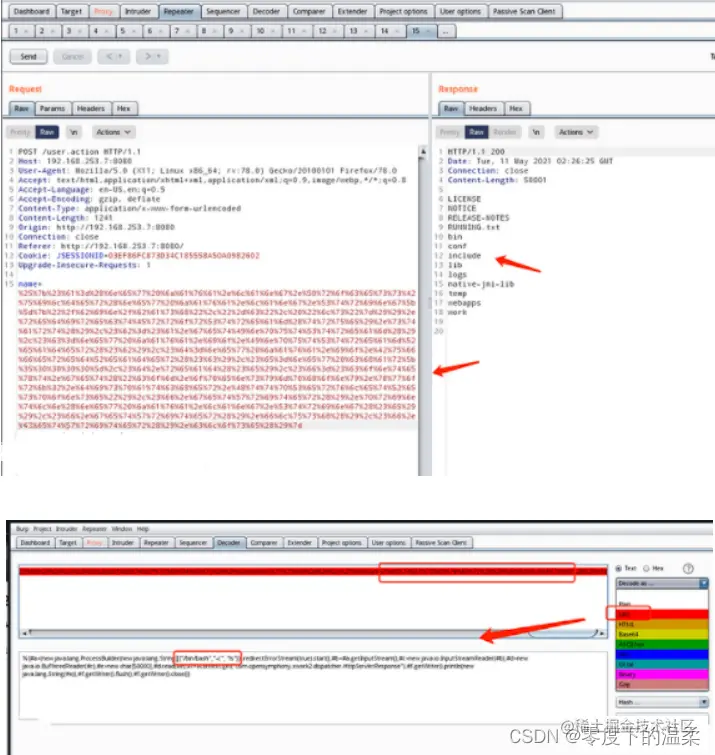715x755 pixels.
Task: Send the Repeater request
Action: pos(28,56)
